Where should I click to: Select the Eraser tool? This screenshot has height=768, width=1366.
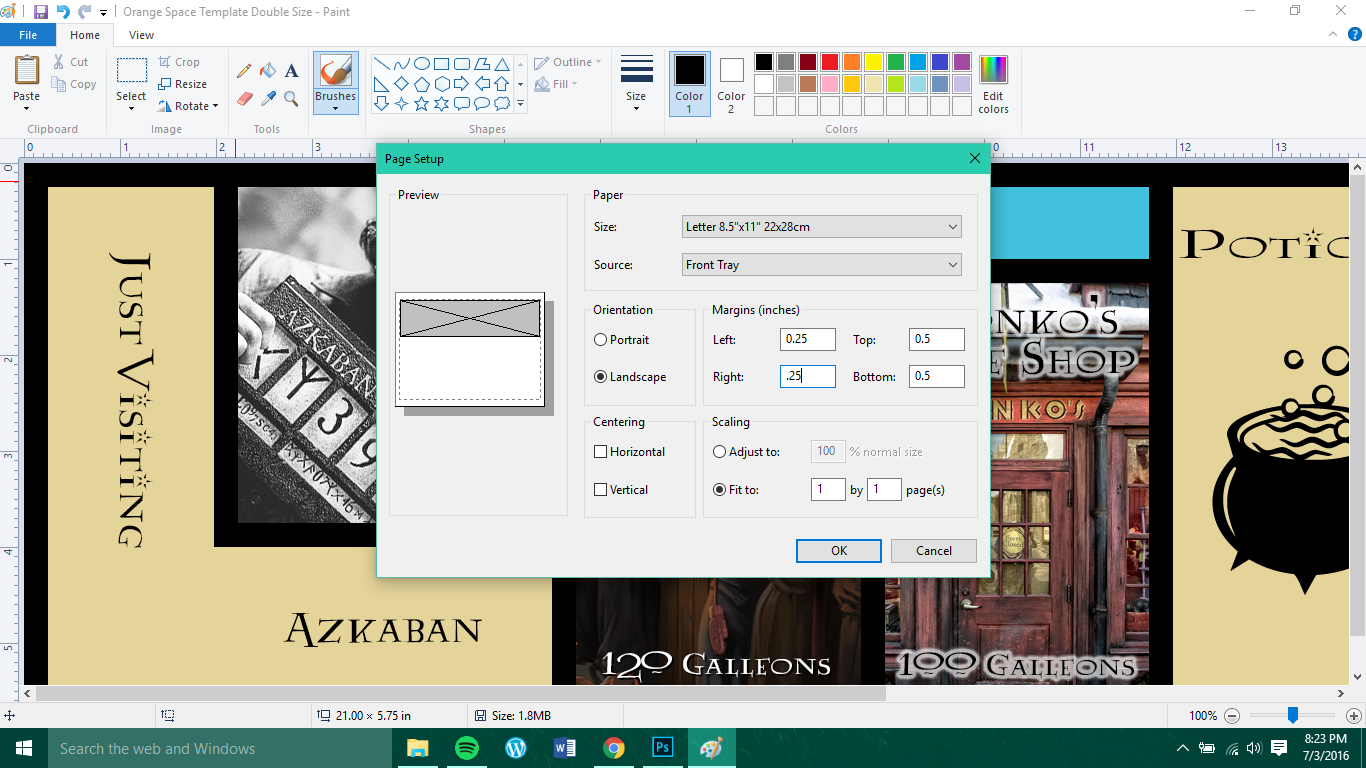point(244,98)
